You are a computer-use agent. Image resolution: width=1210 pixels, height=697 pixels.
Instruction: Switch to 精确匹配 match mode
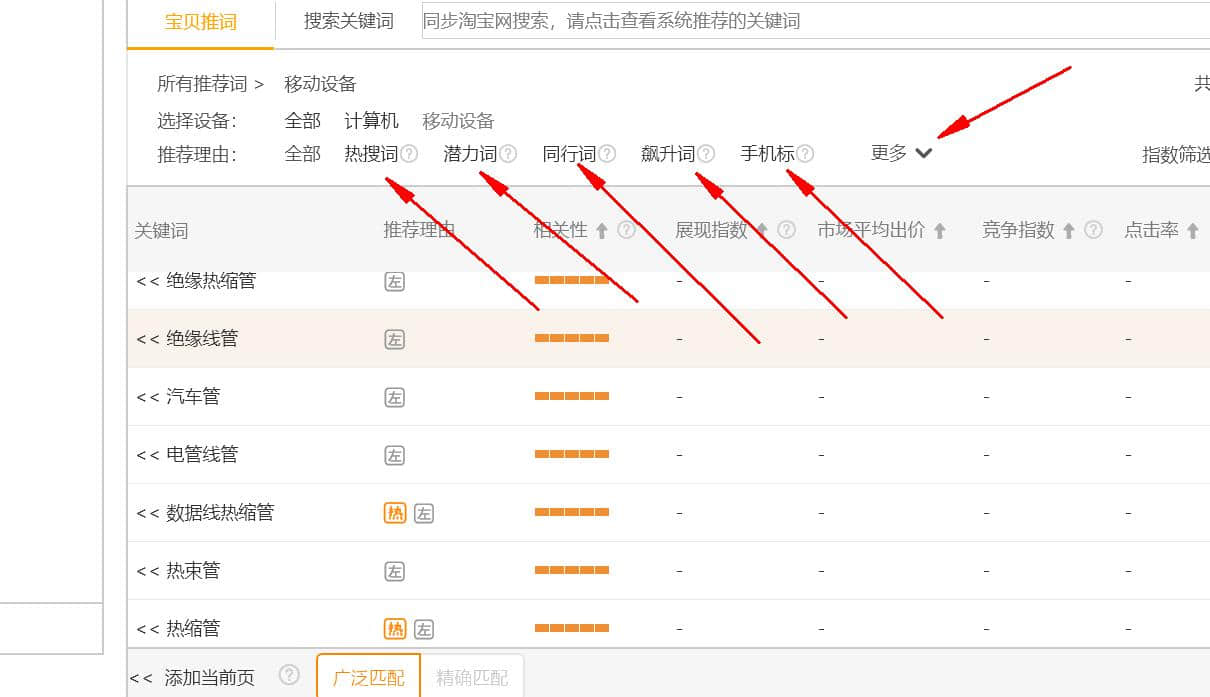[472, 677]
